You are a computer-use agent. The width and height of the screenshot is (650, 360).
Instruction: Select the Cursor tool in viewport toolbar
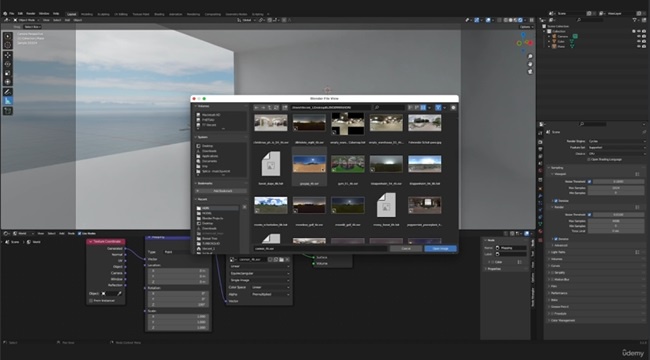[8, 45]
